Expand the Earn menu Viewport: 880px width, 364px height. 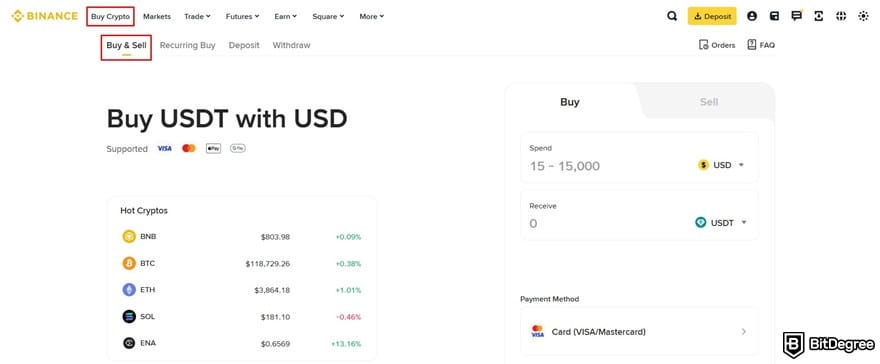(x=286, y=16)
